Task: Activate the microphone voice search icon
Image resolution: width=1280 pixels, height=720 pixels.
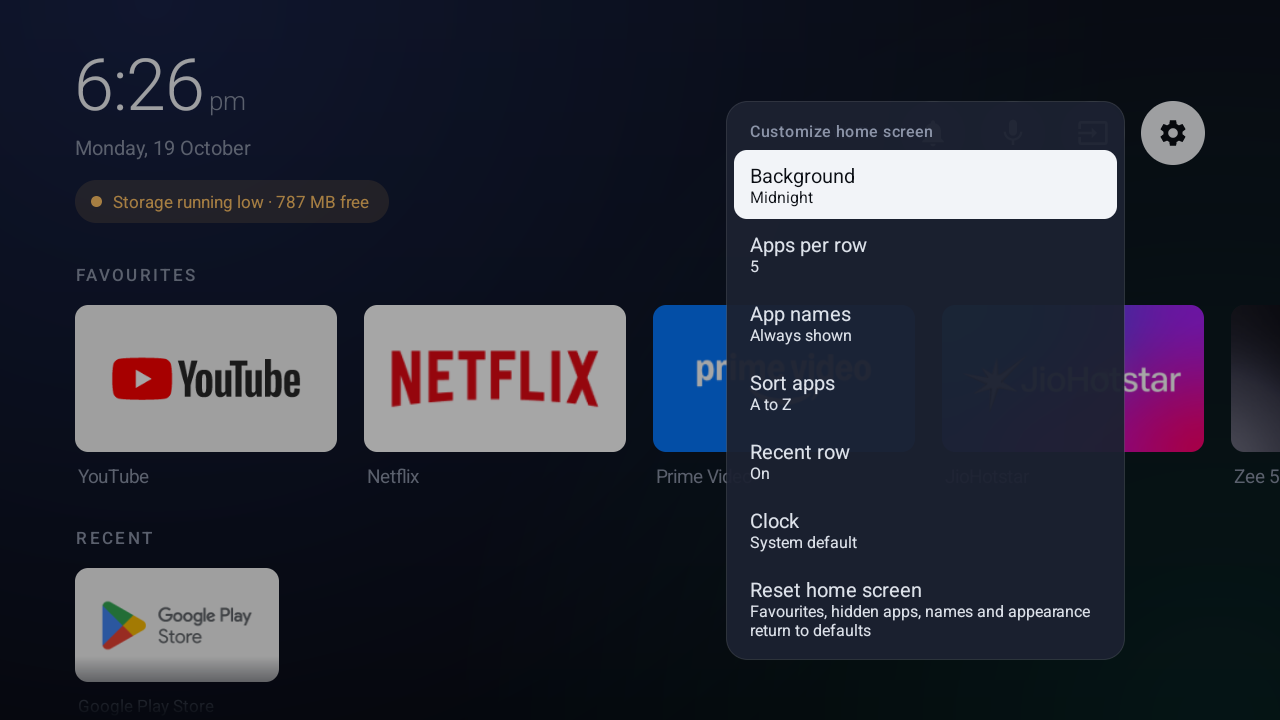Action: (x=1013, y=133)
